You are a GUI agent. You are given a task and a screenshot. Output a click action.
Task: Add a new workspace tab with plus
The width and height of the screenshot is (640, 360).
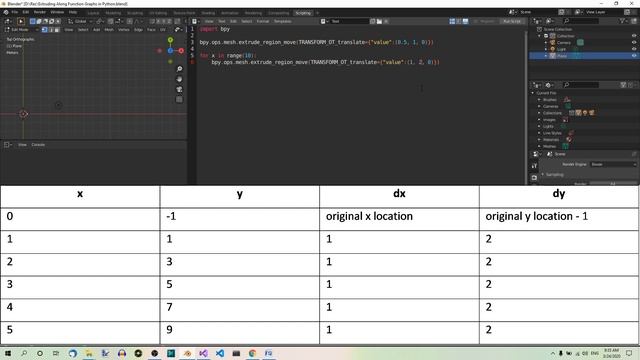tap(317, 13)
